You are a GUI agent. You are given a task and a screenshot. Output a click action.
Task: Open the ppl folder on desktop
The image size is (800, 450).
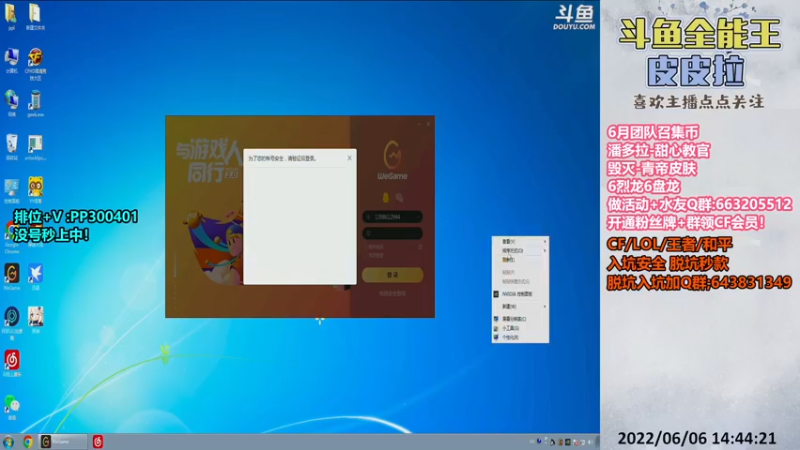point(11,16)
